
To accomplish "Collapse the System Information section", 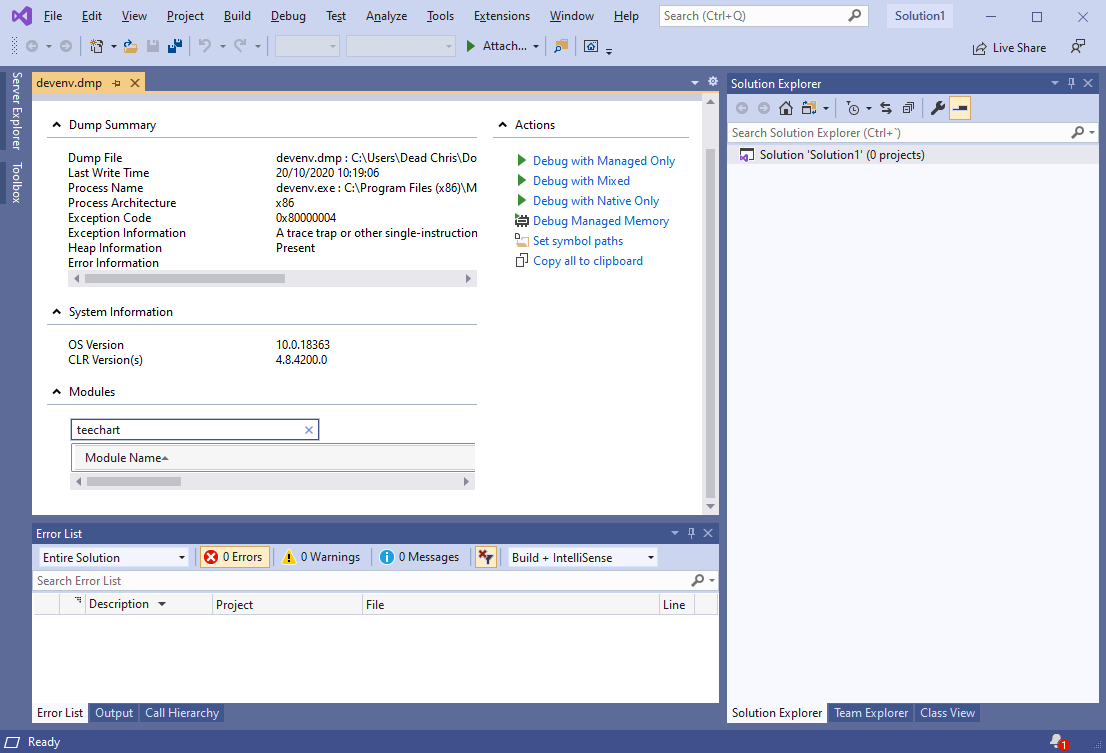I will (x=57, y=312).
